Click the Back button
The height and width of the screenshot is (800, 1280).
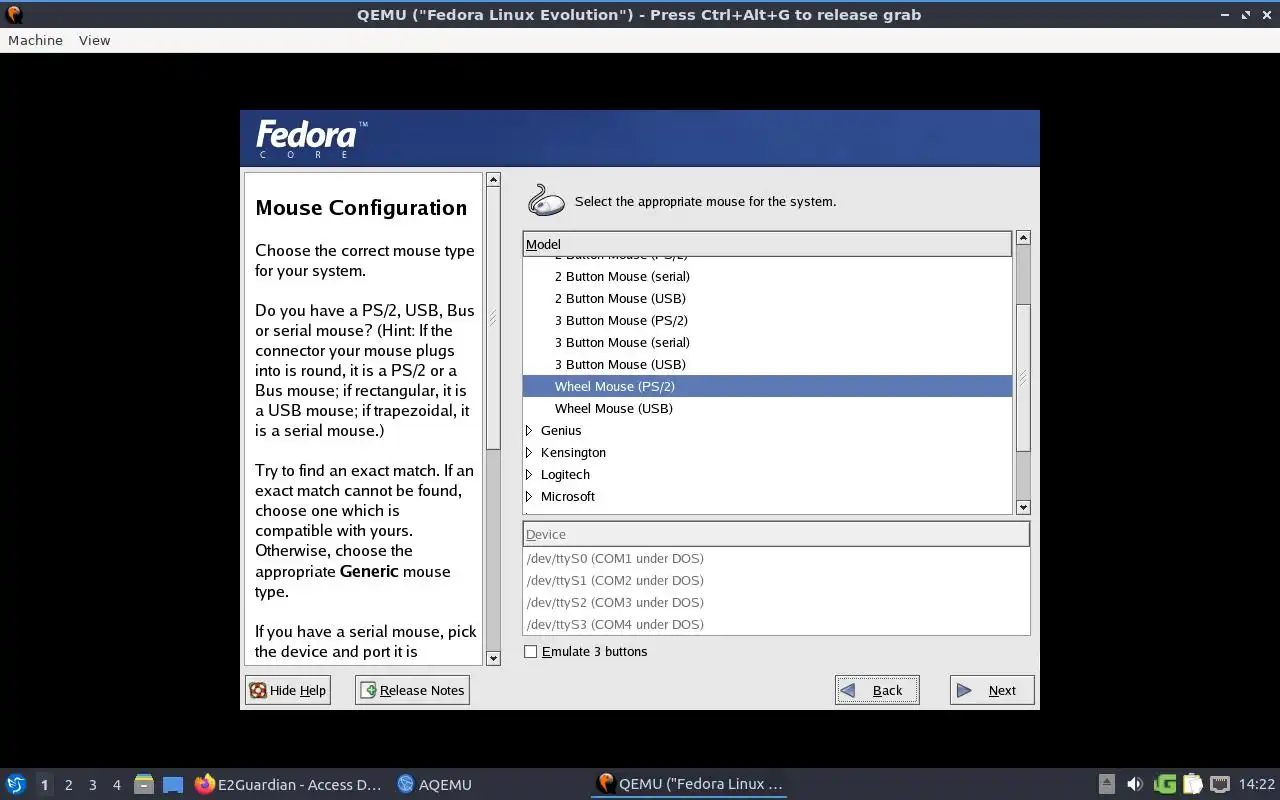point(877,690)
